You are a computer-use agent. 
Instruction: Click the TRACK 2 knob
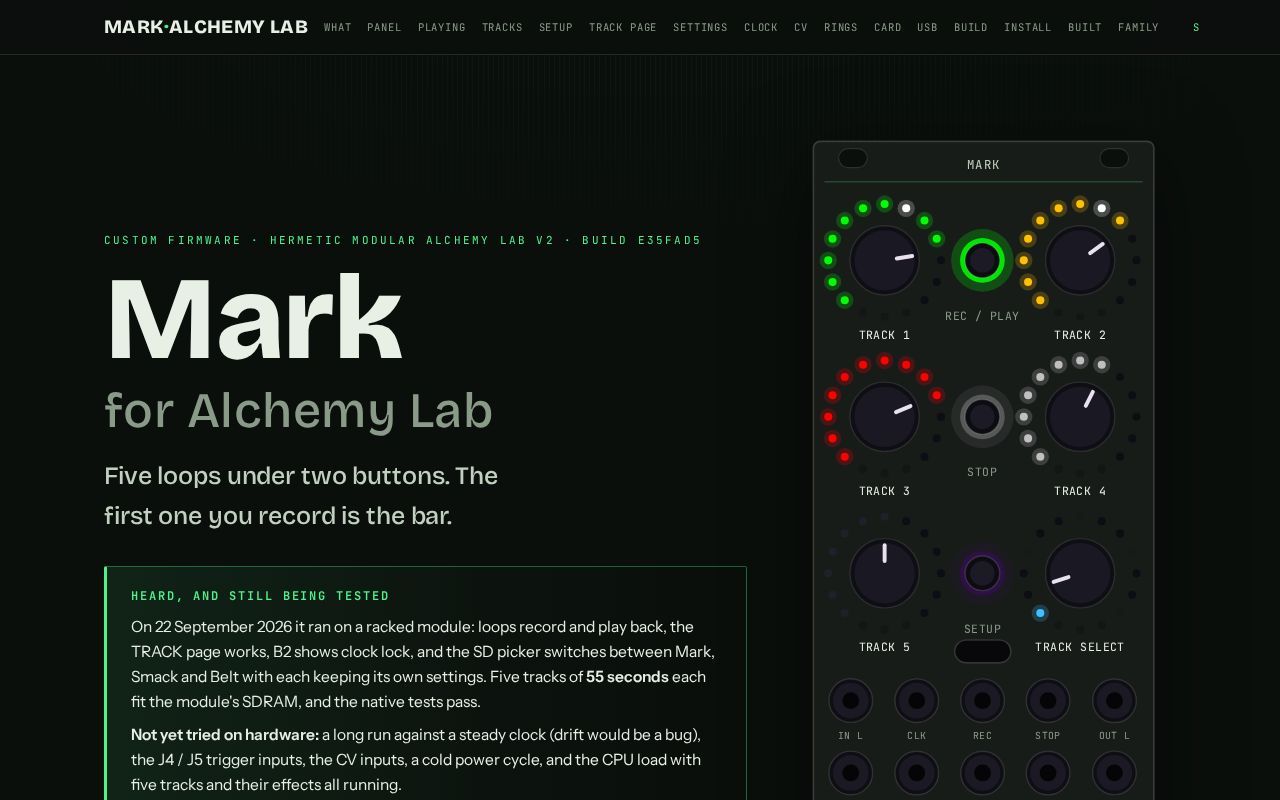(x=1080, y=260)
